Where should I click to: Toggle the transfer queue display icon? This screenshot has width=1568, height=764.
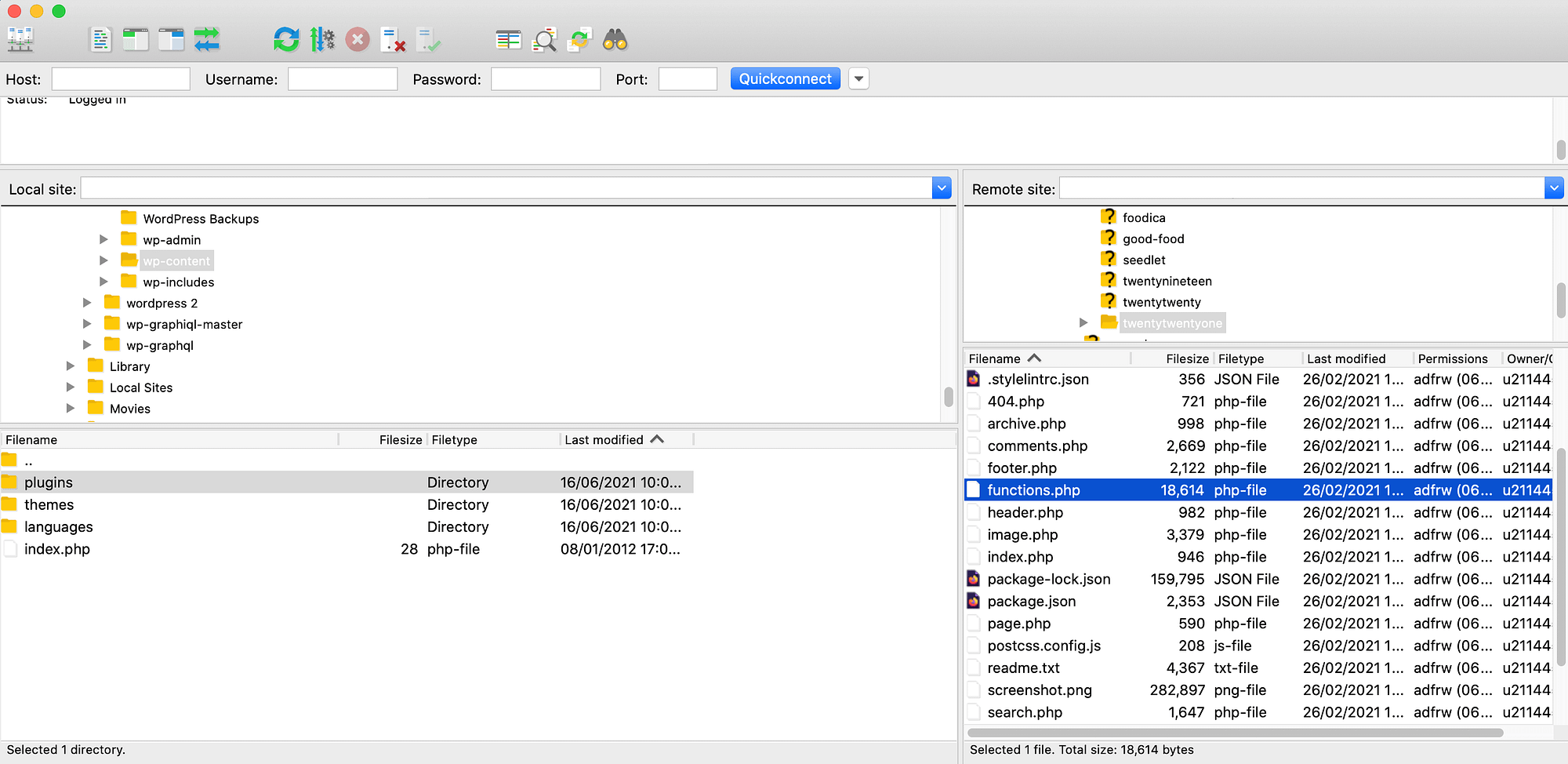207,39
